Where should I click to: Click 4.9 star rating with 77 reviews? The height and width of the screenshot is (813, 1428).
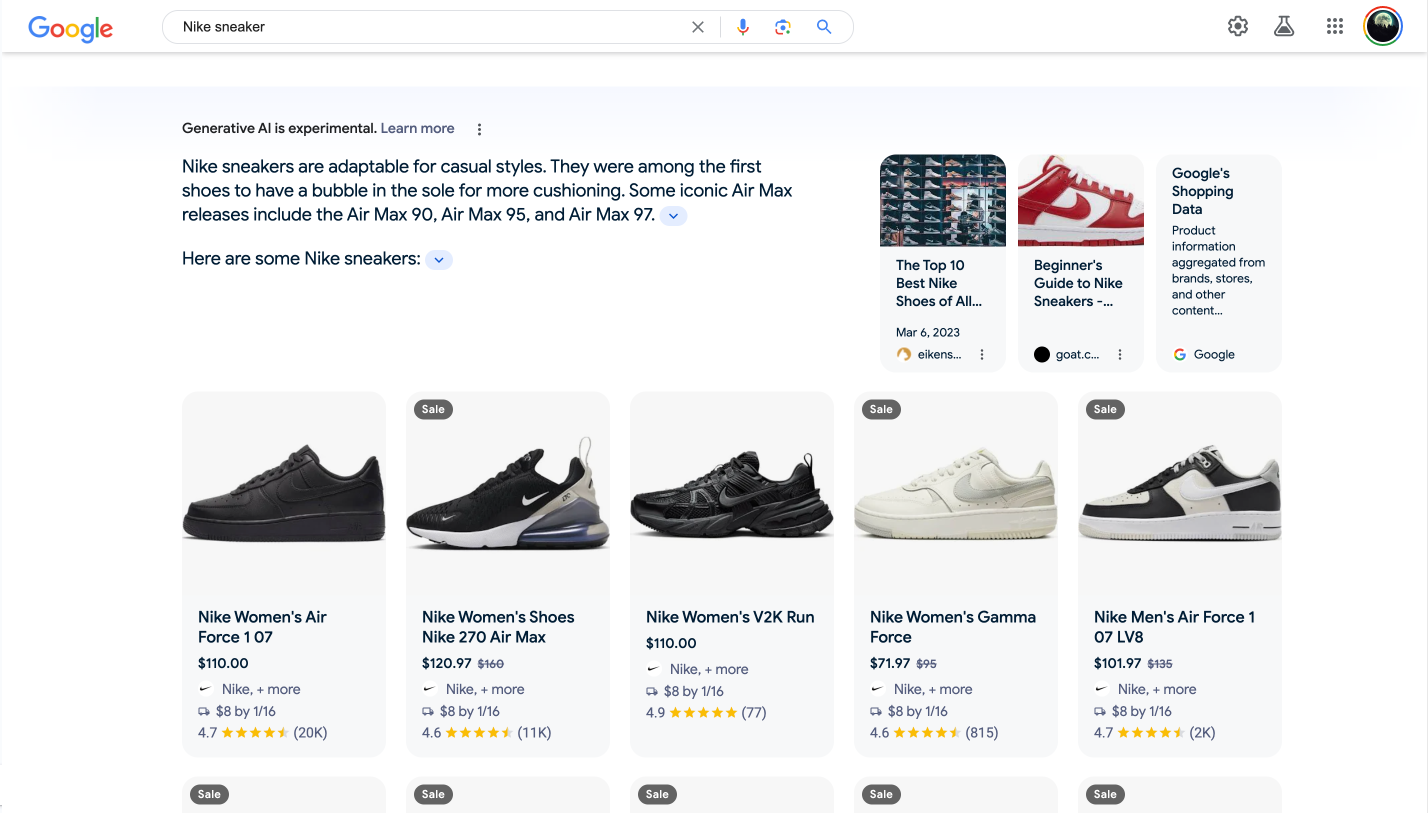coord(706,713)
